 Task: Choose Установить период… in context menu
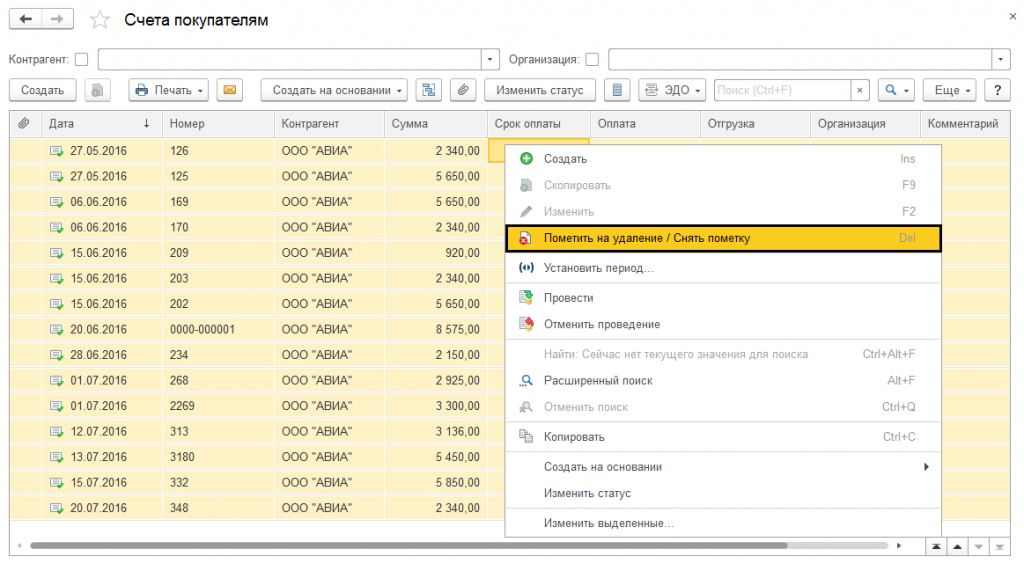(723, 268)
